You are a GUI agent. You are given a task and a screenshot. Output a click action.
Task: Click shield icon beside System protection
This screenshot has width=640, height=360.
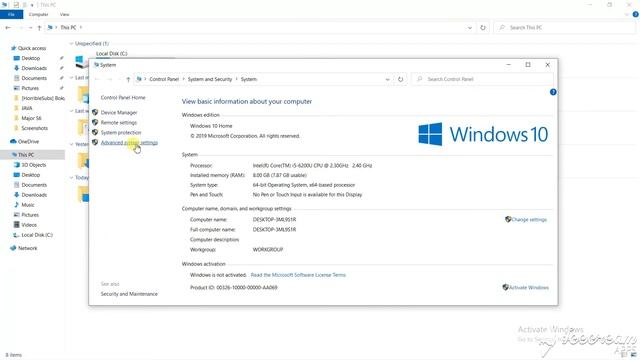95,132
